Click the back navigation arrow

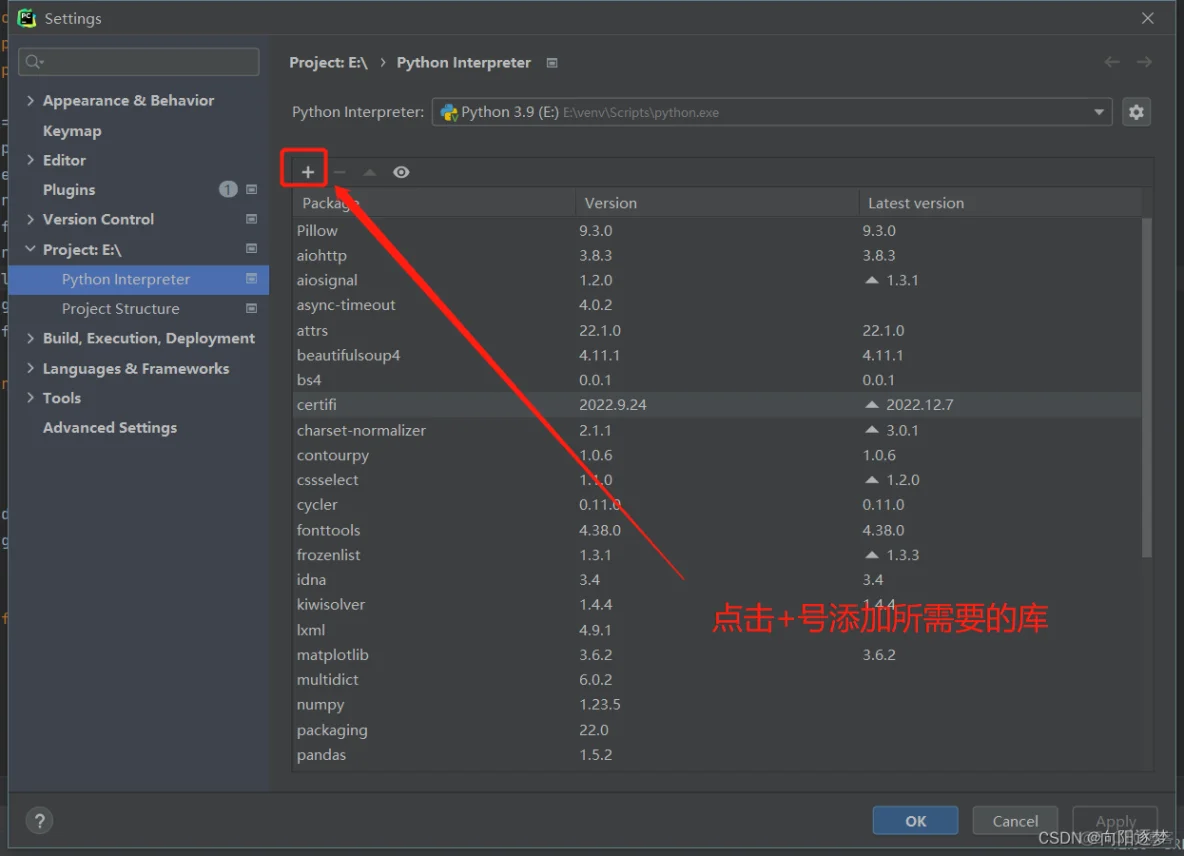[x=1112, y=62]
